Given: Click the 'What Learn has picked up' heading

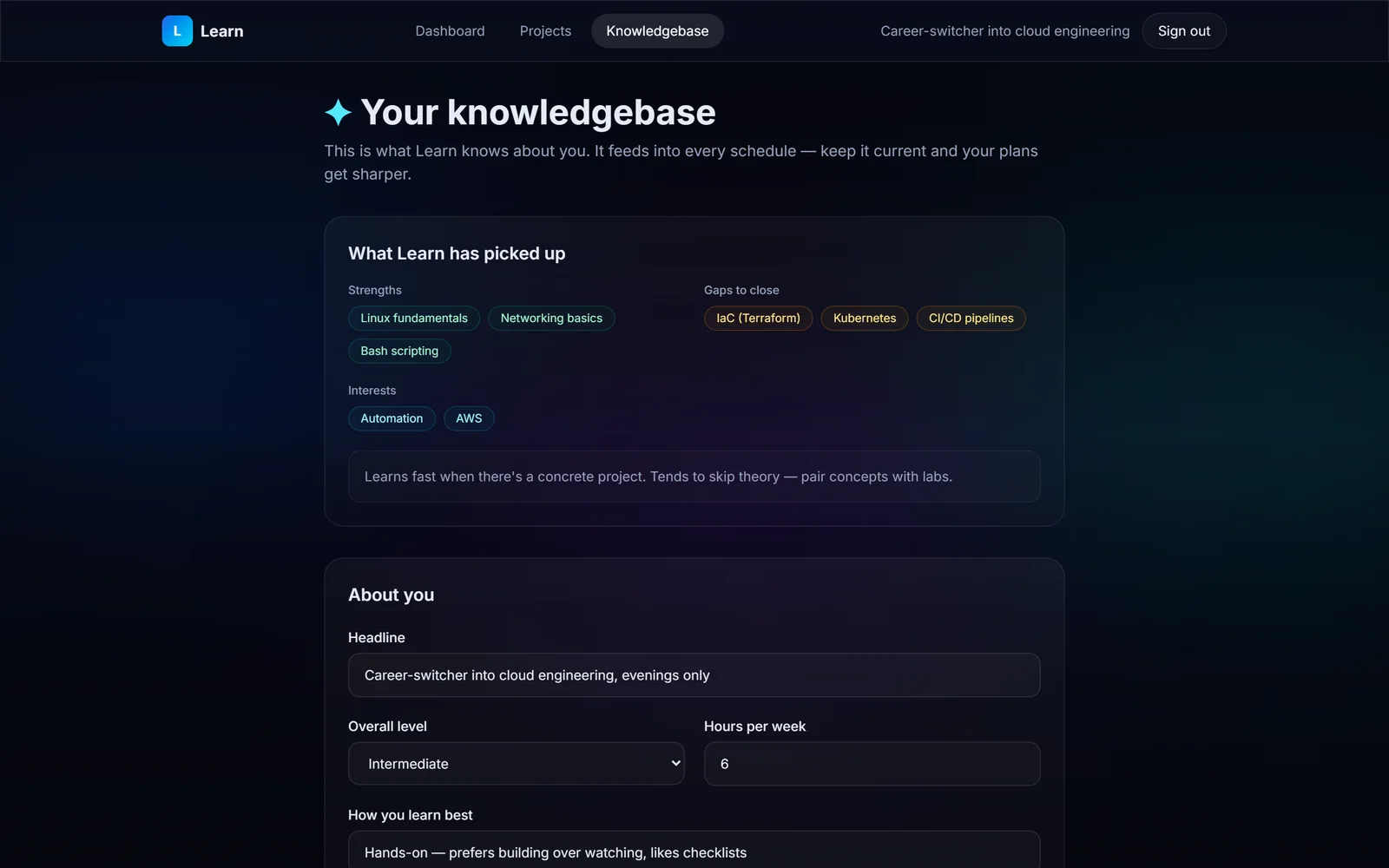Looking at the screenshot, I should [457, 253].
